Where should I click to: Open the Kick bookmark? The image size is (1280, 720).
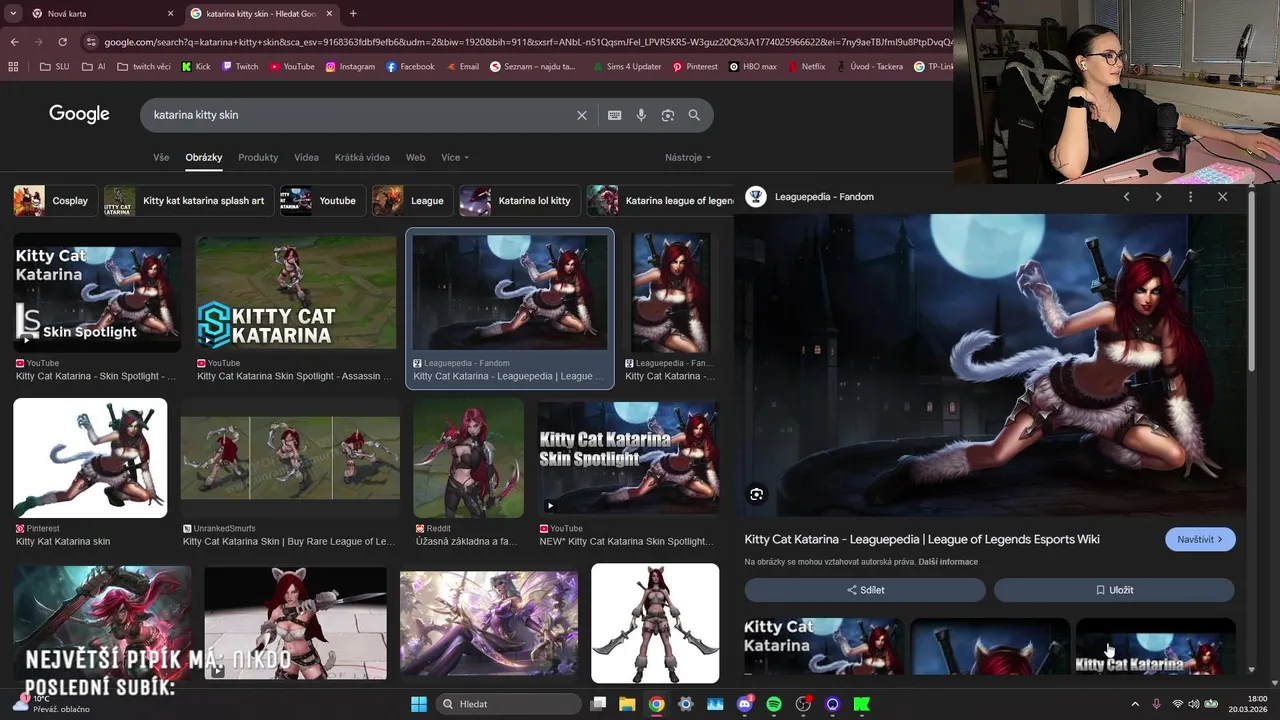tap(196, 67)
